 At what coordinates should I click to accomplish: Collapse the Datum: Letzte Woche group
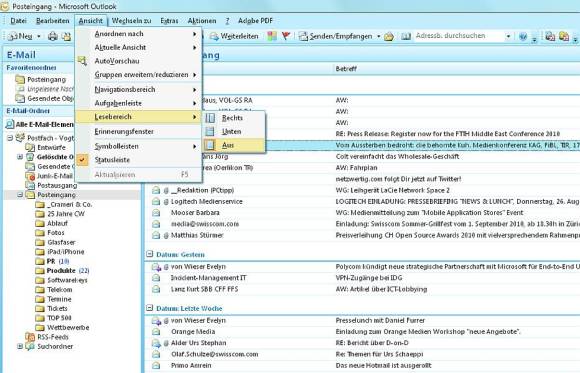point(149,308)
